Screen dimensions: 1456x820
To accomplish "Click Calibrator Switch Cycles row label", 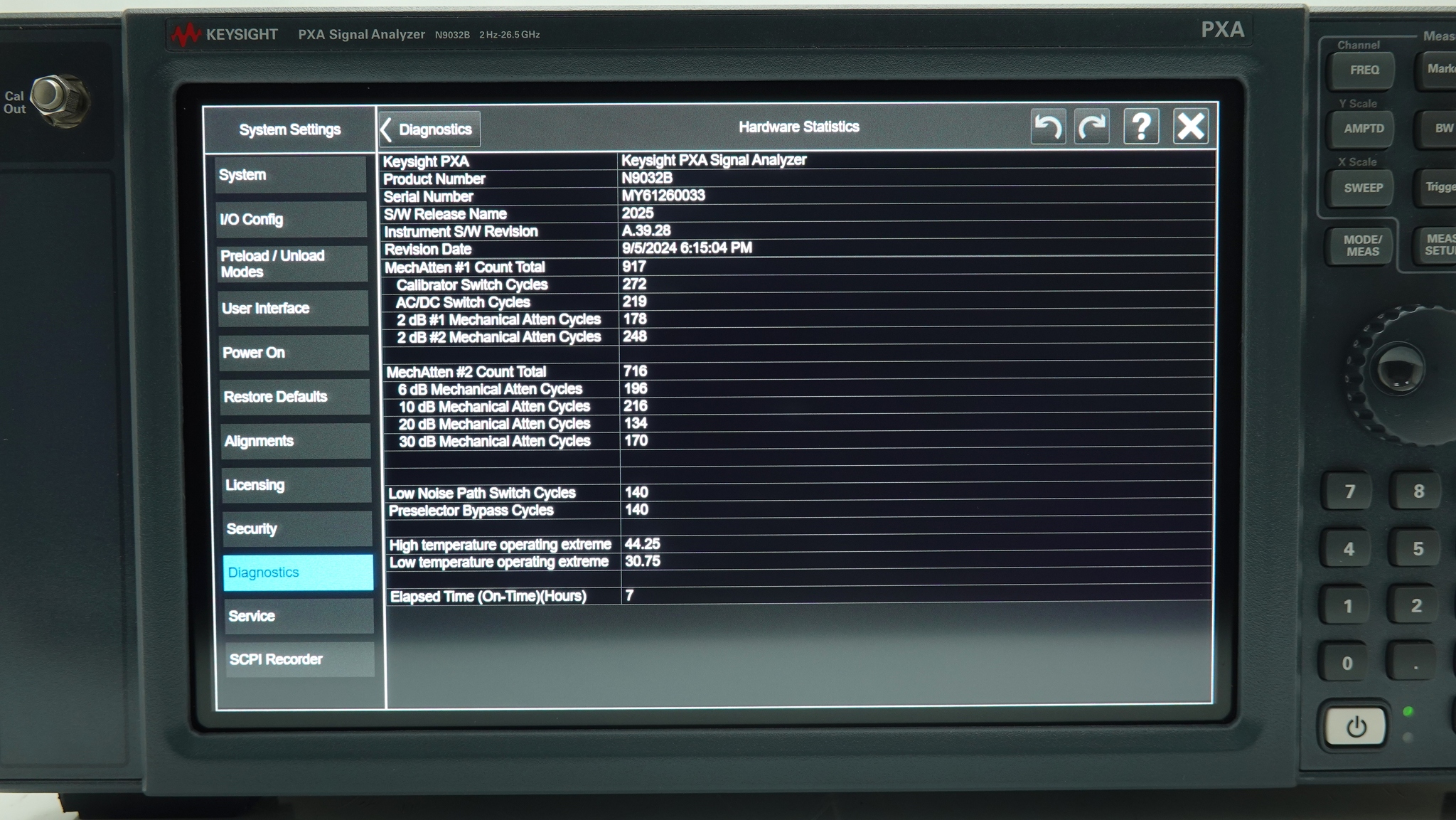I will [472, 285].
